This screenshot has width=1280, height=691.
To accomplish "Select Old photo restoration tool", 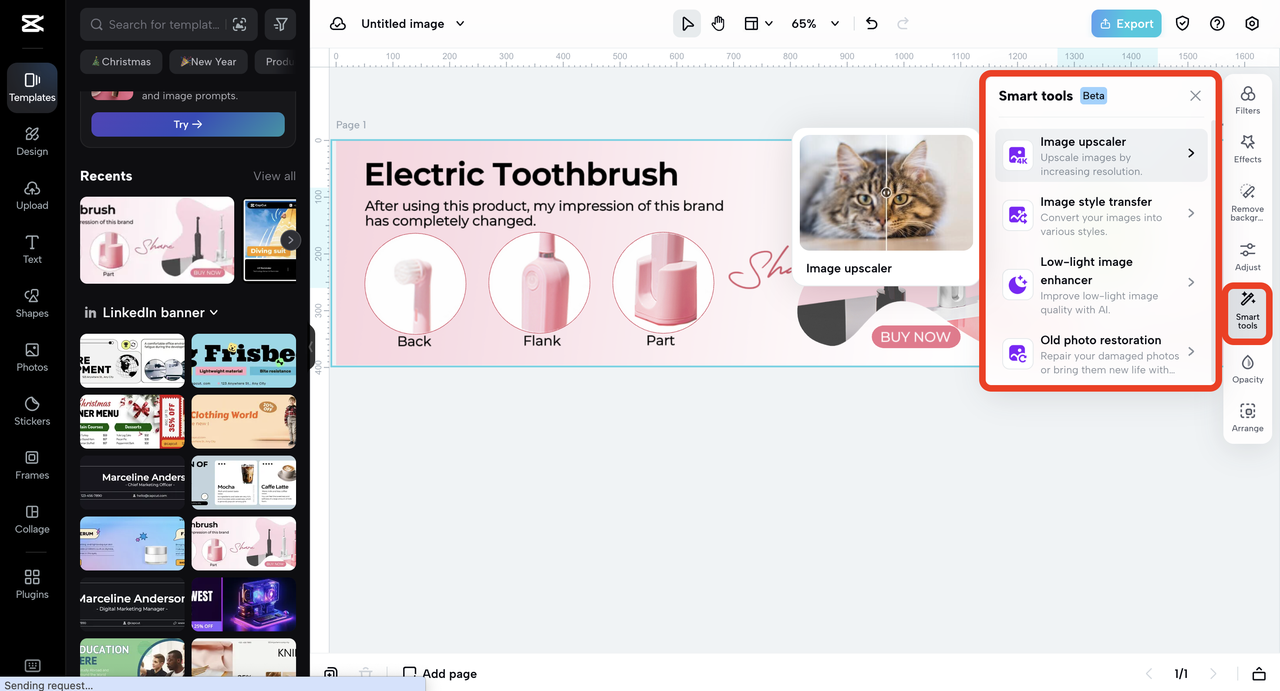I will coord(1101,354).
